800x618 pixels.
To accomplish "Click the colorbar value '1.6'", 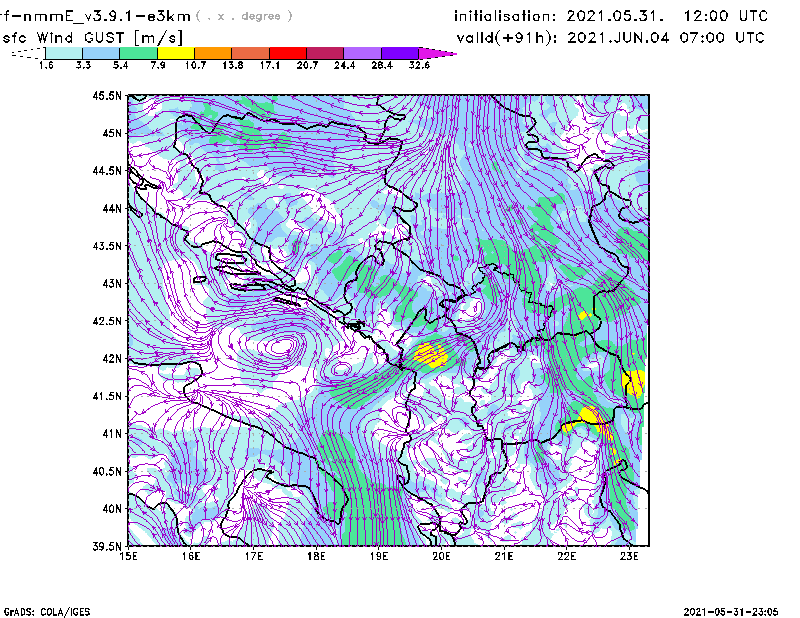I will (46, 65).
